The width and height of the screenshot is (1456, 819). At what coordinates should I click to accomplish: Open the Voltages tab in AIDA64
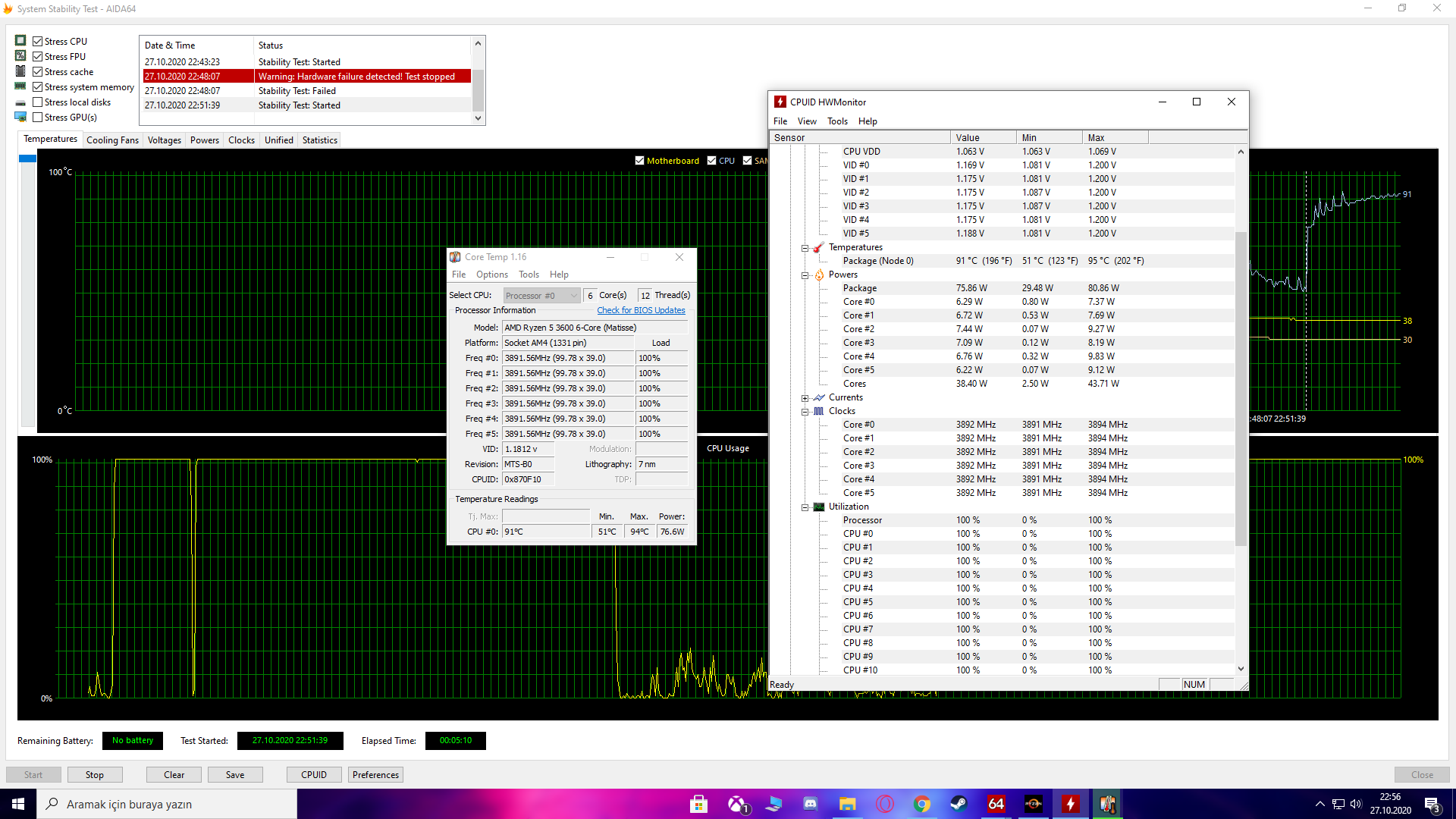click(164, 140)
